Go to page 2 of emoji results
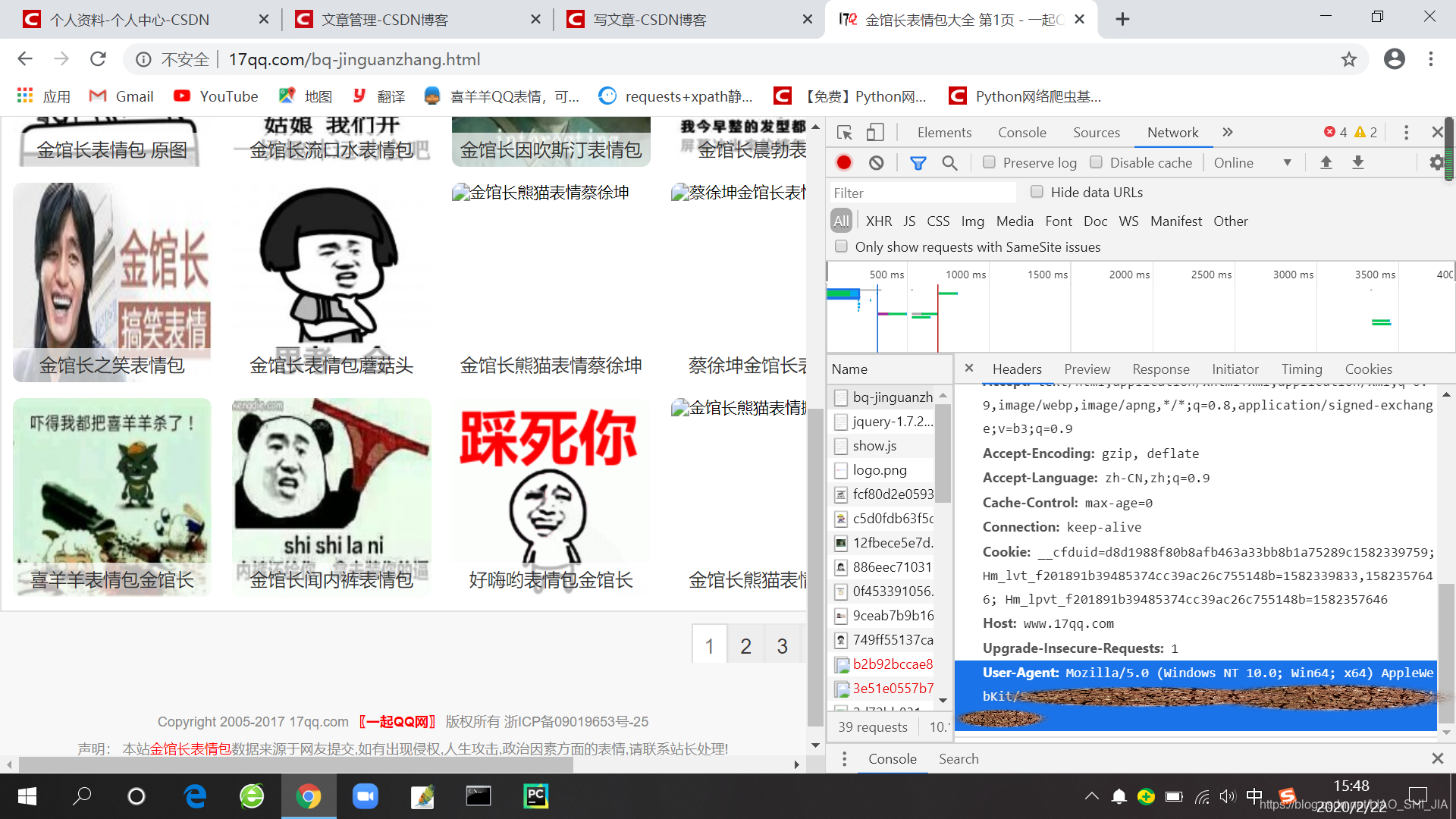The image size is (1456, 819). [x=745, y=645]
